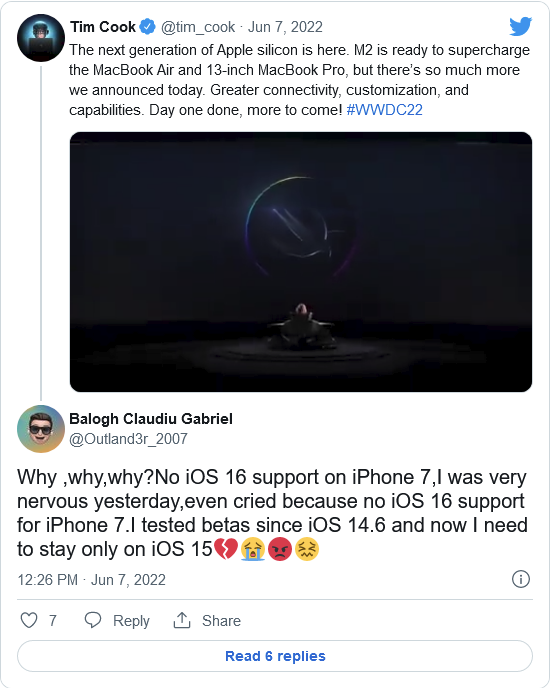550x688 pixels.
Task: Click the reply speech bubble icon
Action: [x=93, y=620]
